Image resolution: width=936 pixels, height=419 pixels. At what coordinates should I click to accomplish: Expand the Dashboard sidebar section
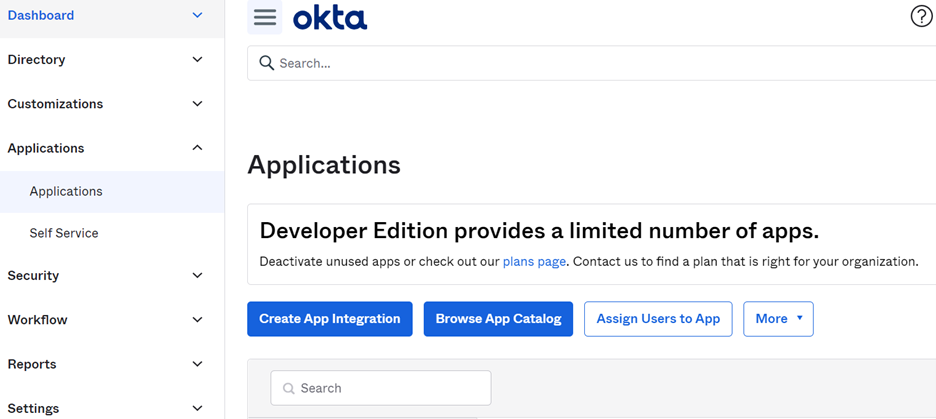(197, 16)
